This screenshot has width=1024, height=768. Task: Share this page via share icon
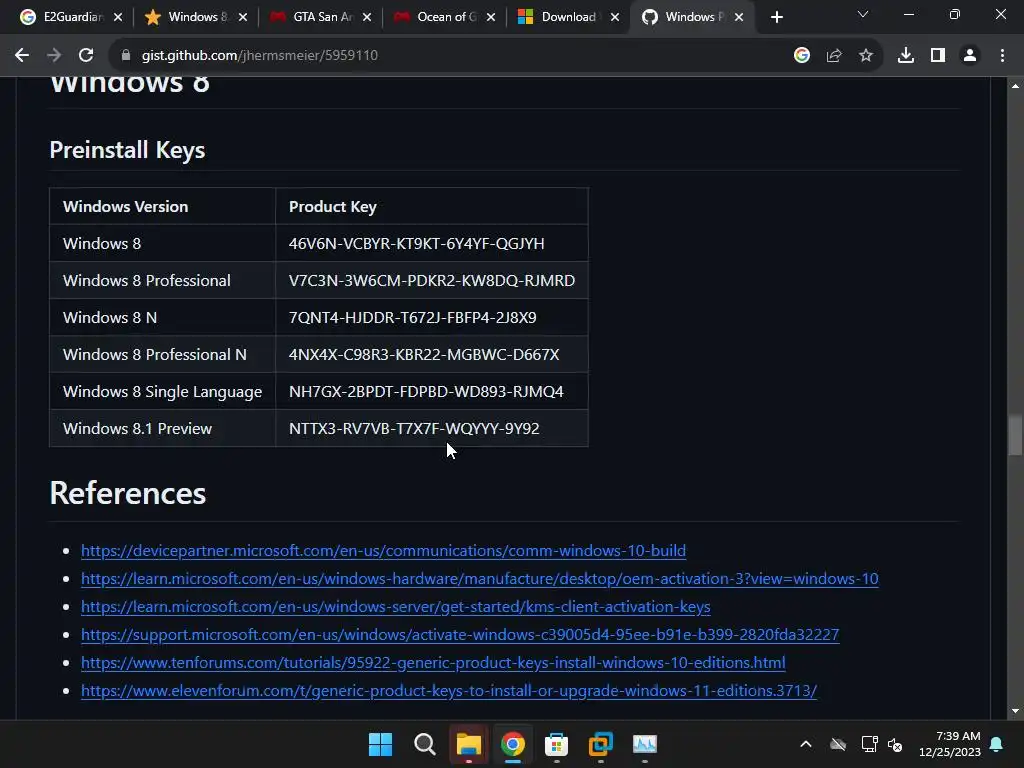[x=834, y=56]
